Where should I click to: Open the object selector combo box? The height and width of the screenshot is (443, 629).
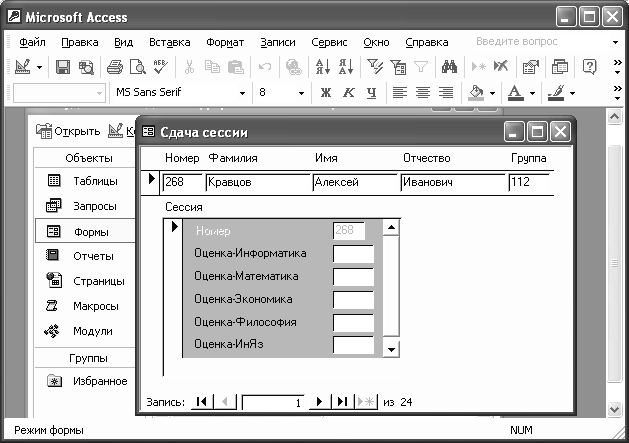tap(59, 93)
